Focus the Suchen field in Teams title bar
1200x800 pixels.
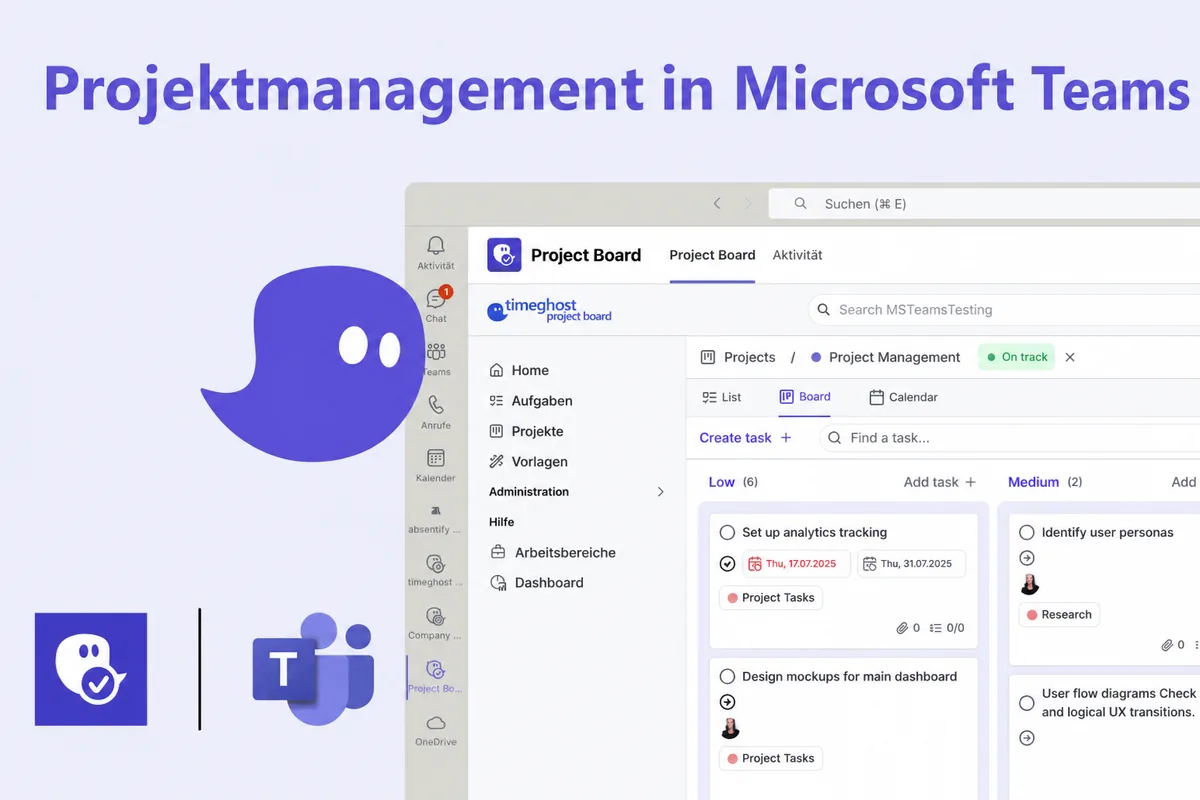[984, 204]
